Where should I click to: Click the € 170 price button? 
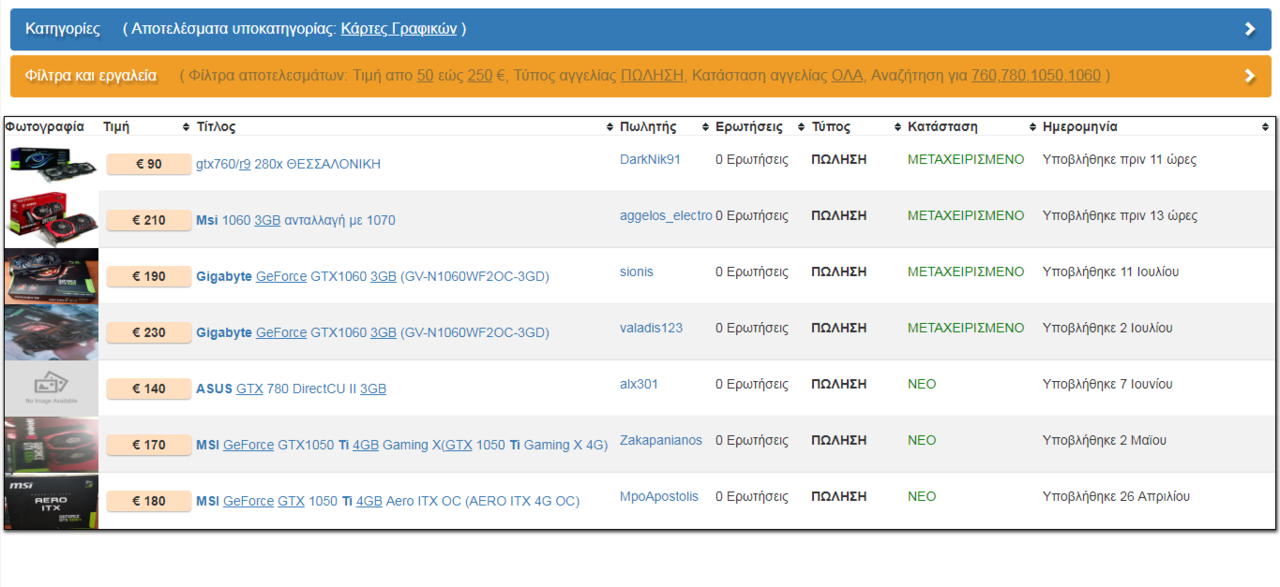point(148,445)
